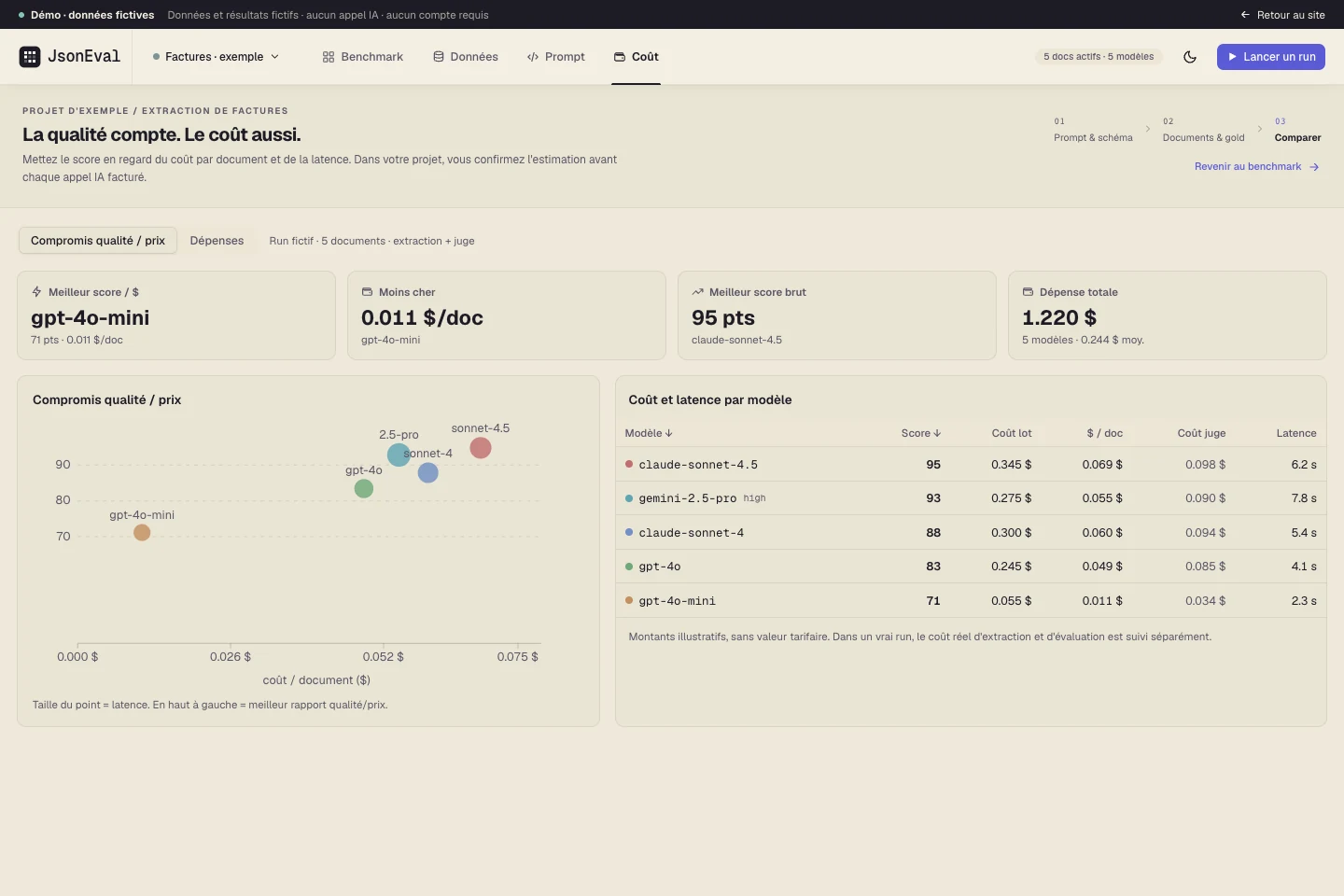Image resolution: width=1344 pixels, height=896 pixels.
Task: Open the Prompt tab
Action: [556, 57]
